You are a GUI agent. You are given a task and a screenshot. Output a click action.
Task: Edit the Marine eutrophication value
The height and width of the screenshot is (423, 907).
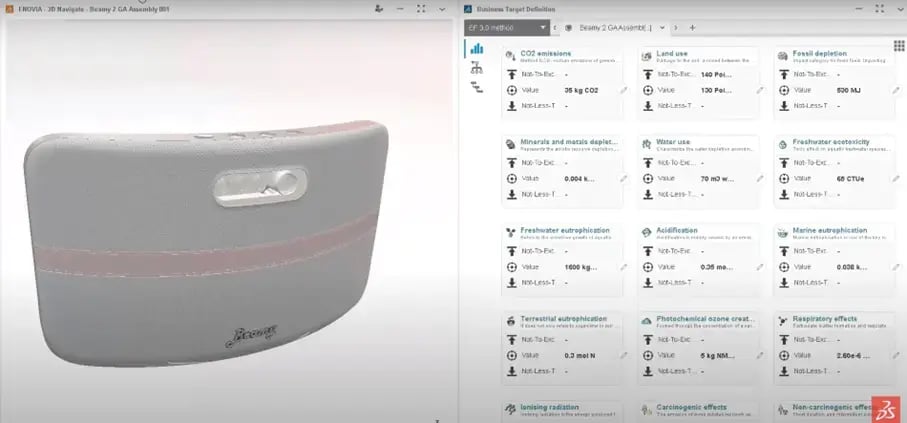(x=895, y=267)
